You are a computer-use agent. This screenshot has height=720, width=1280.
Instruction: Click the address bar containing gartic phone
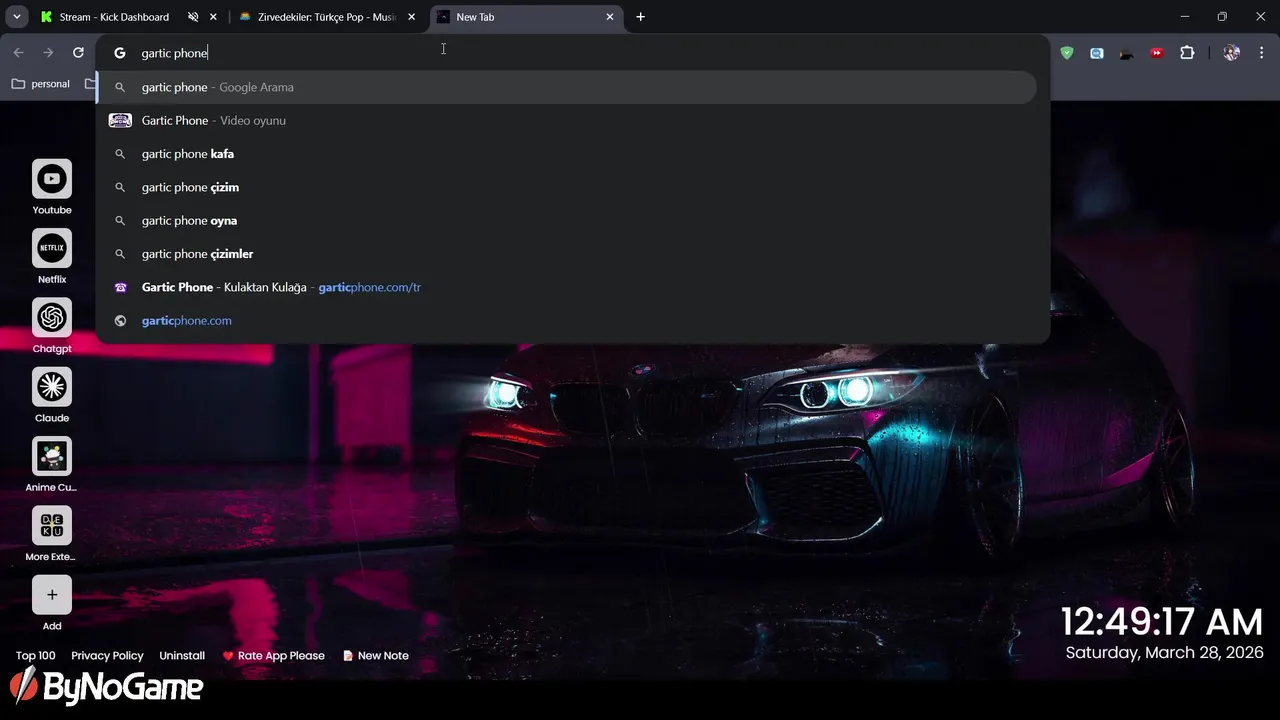(572, 53)
